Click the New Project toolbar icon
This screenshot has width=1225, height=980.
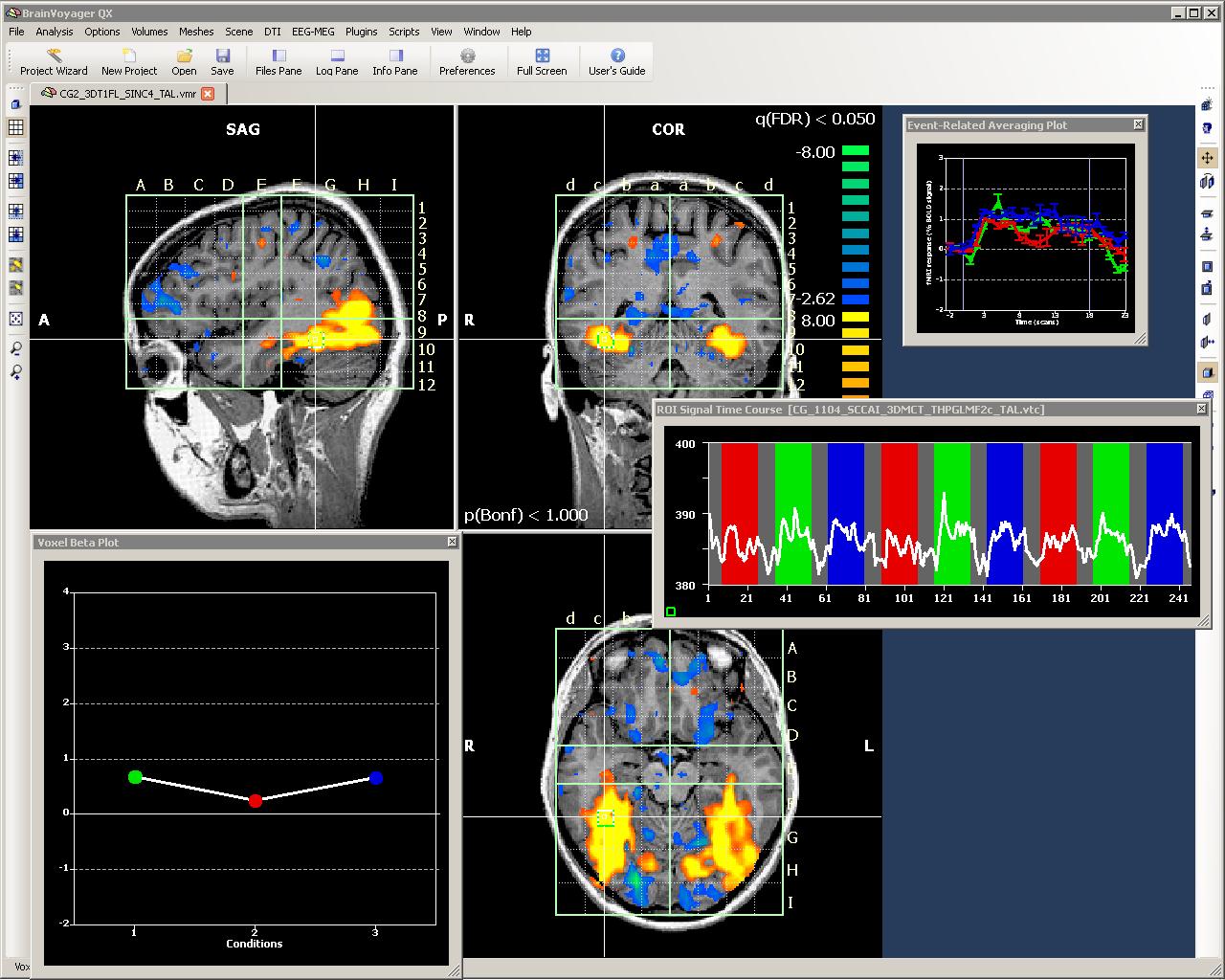click(x=129, y=62)
